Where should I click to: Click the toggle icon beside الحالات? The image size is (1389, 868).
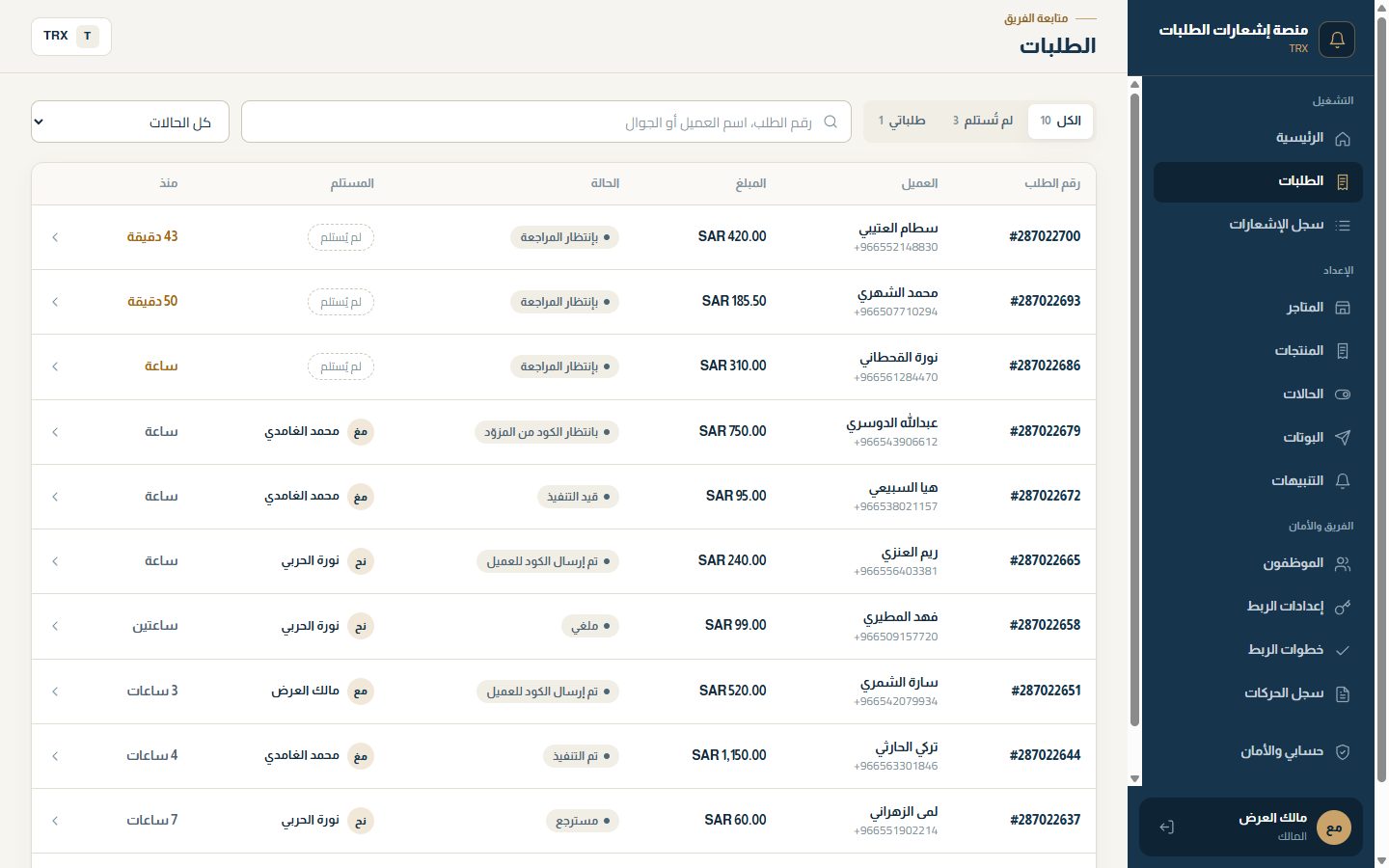pos(1342,394)
